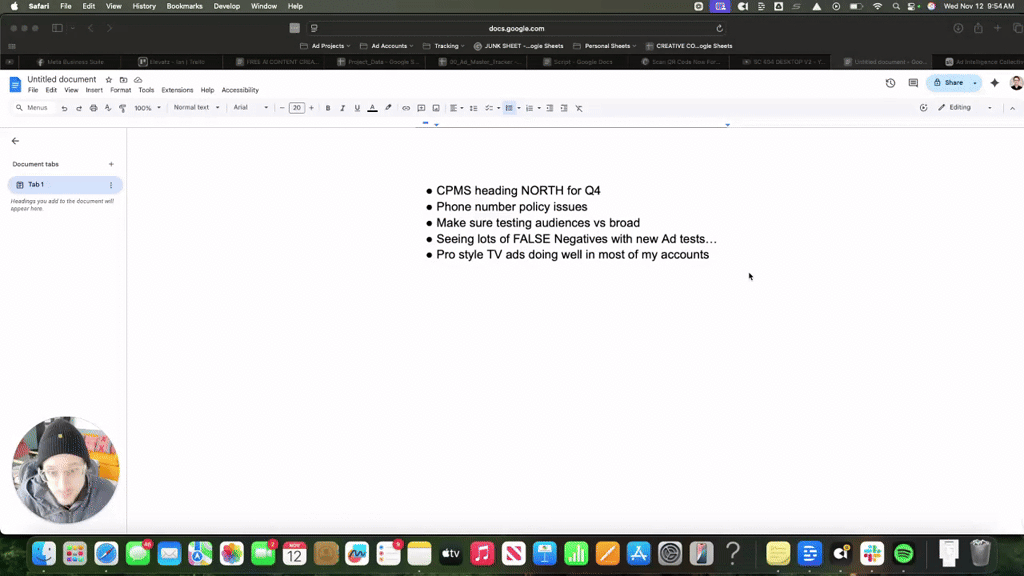The height and width of the screenshot is (576, 1024).
Task: Open Gemini sparkle assistant icon
Action: [x=995, y=83]
